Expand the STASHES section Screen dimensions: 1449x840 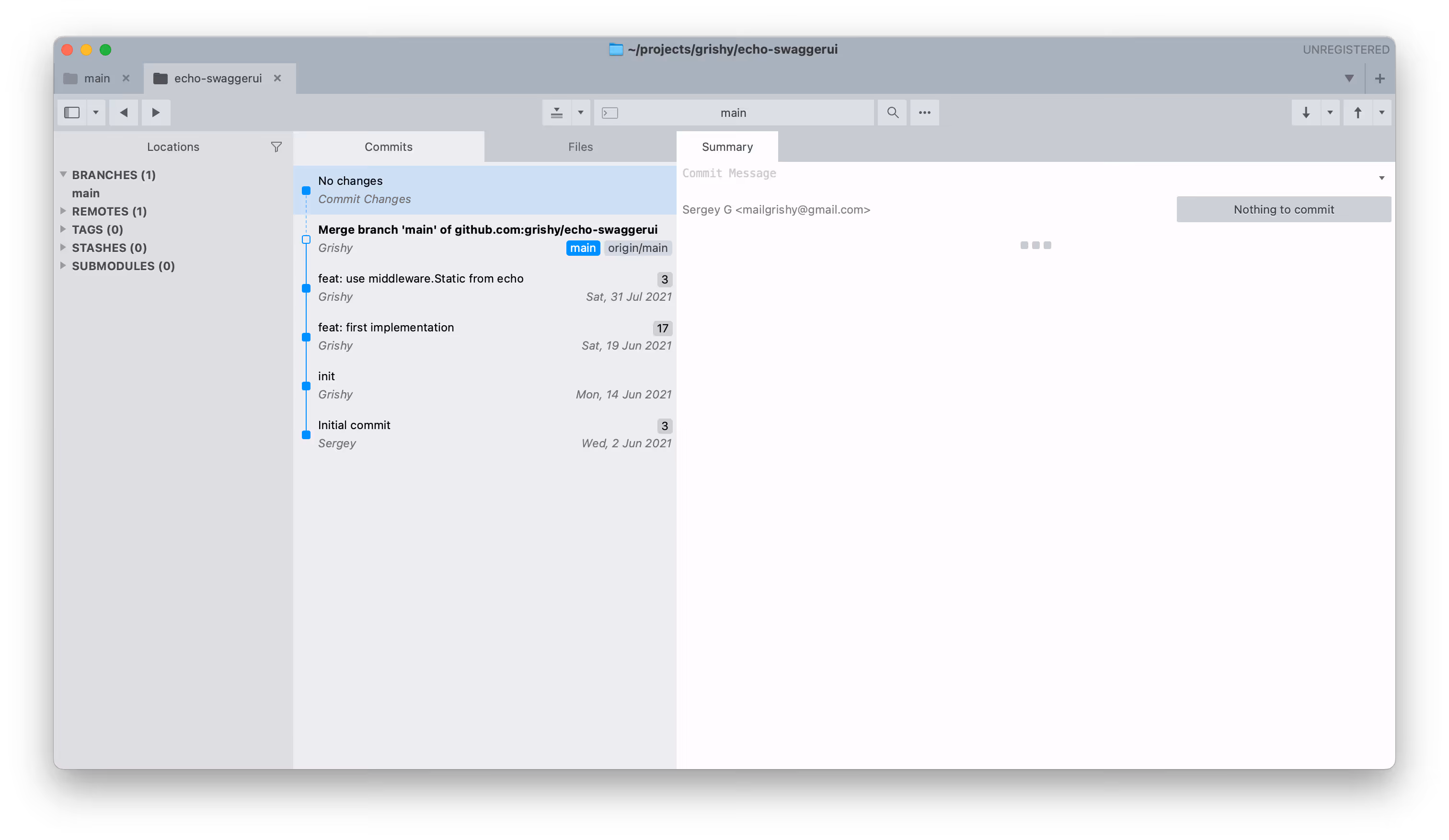coord(63,248)
